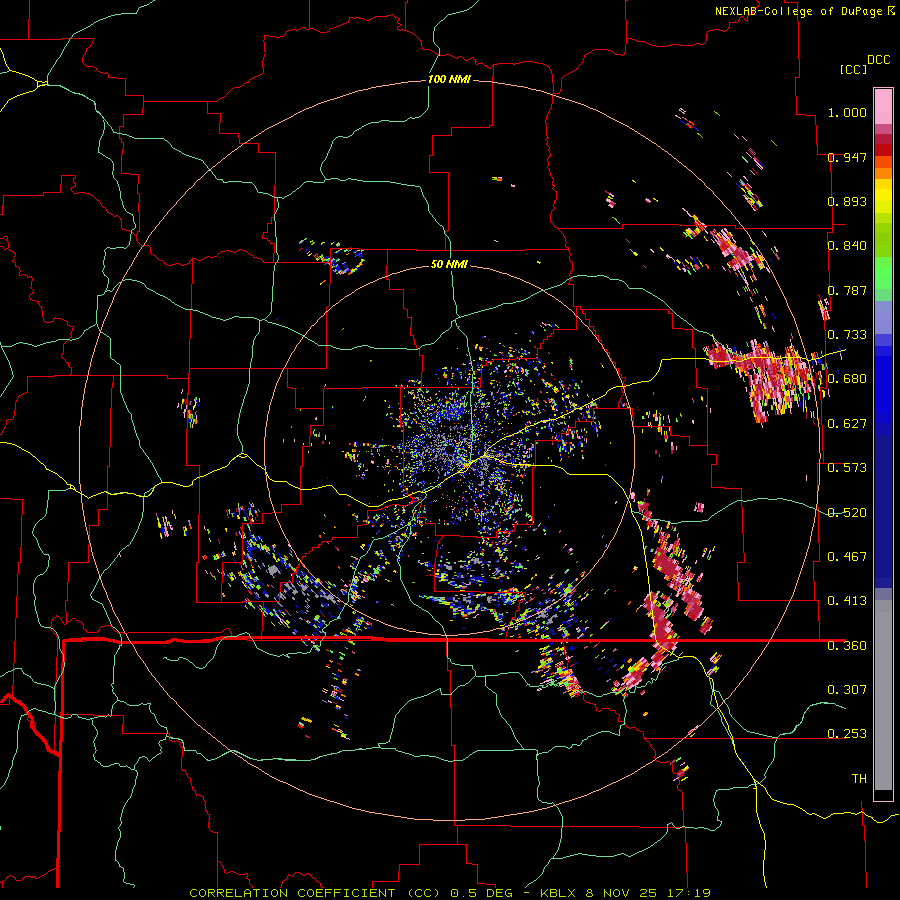Click the NEXLAB-College of DuPage credit text

[799, 11]
